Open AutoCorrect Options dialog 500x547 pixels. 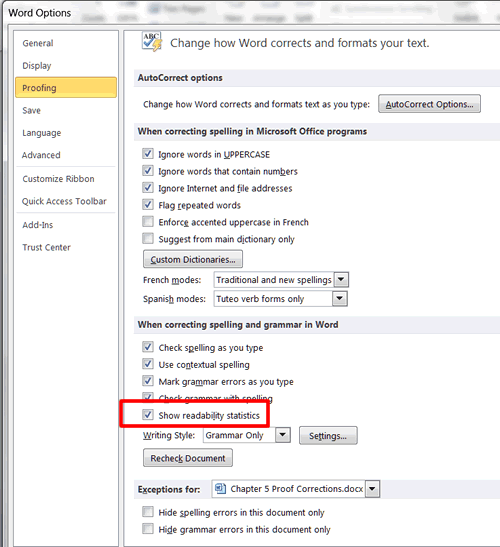click(x=429, y=104)
